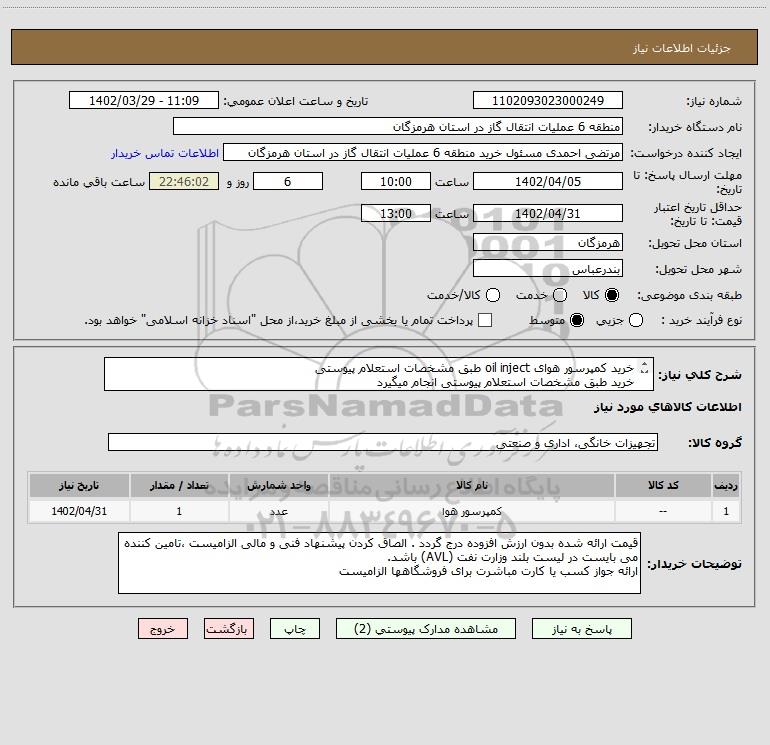This screenshot has width=770, height=745.
Task: Choose the متوسط purchase type radio
Action: 577,320
